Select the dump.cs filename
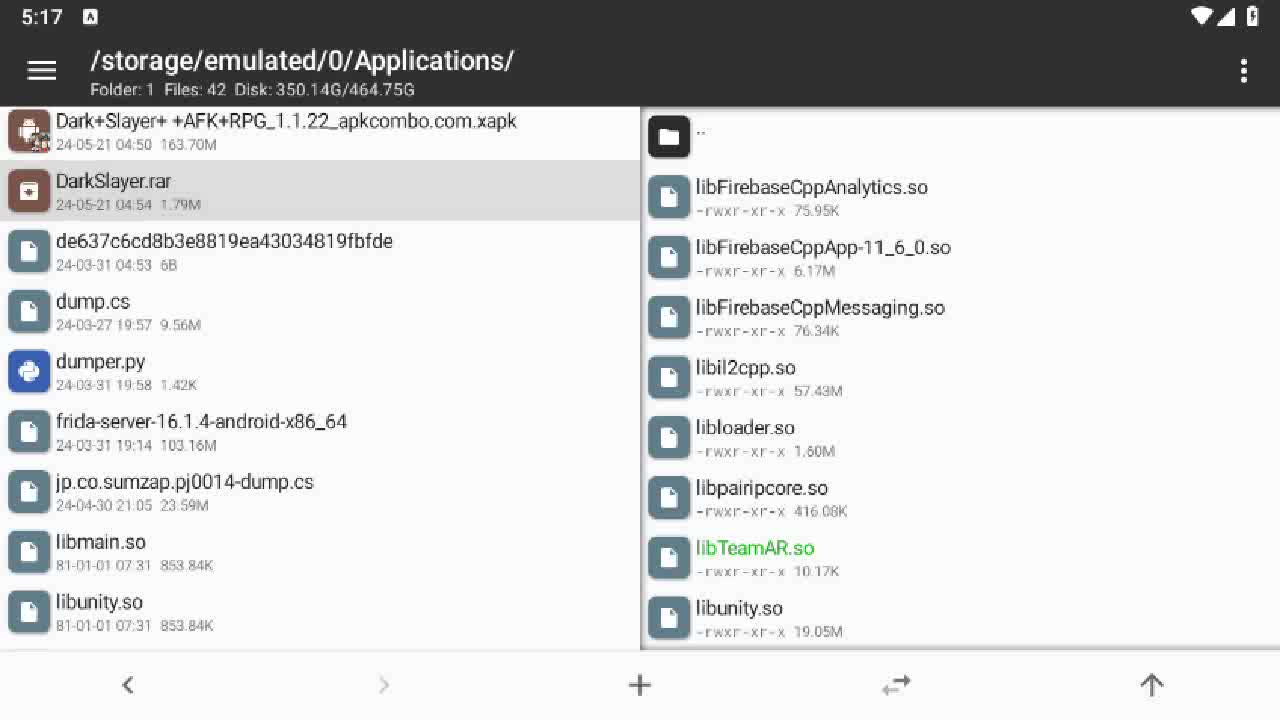This screenshot has height=720, width=1280. click(x=93, y=302)
